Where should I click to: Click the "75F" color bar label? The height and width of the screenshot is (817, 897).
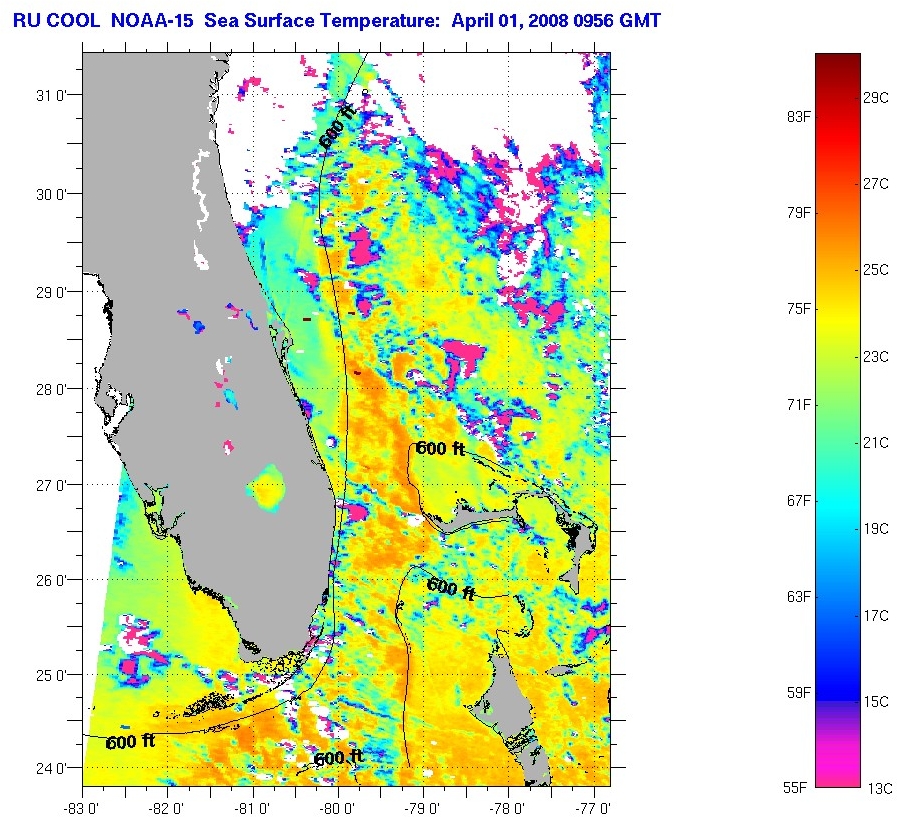pyautogui.click(x=799, y=309)
